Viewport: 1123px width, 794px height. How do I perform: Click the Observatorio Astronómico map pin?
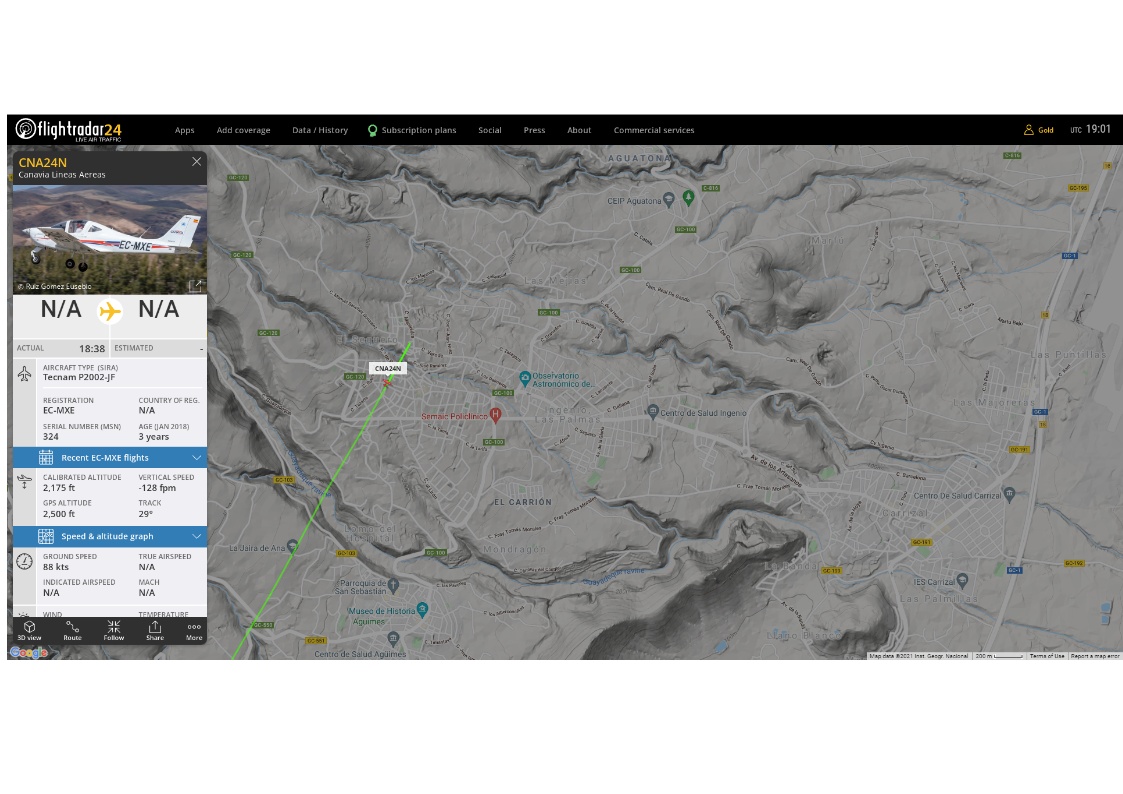525,377
